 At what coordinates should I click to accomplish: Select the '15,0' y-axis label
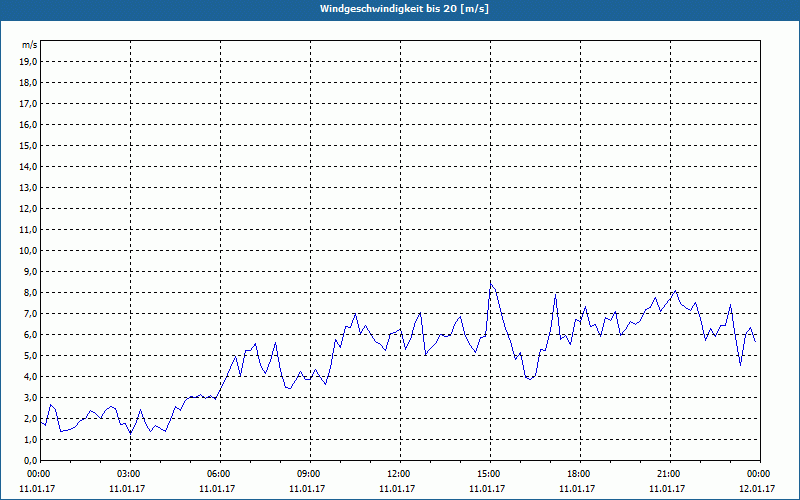29,145
